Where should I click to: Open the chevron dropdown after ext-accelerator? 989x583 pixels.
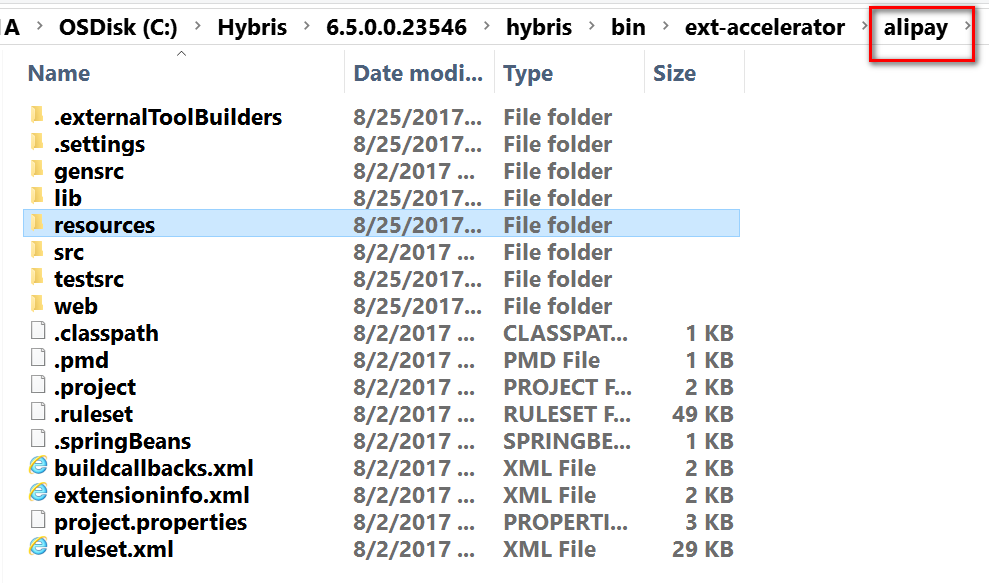[x=864, y=26]
